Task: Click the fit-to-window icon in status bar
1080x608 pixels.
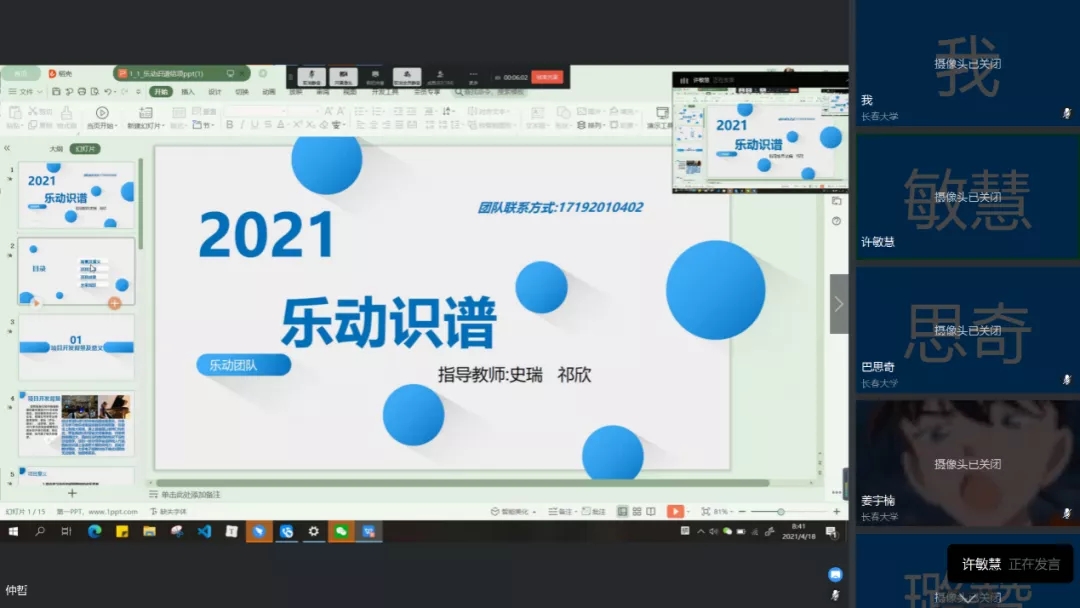Action: pos(705,512)
